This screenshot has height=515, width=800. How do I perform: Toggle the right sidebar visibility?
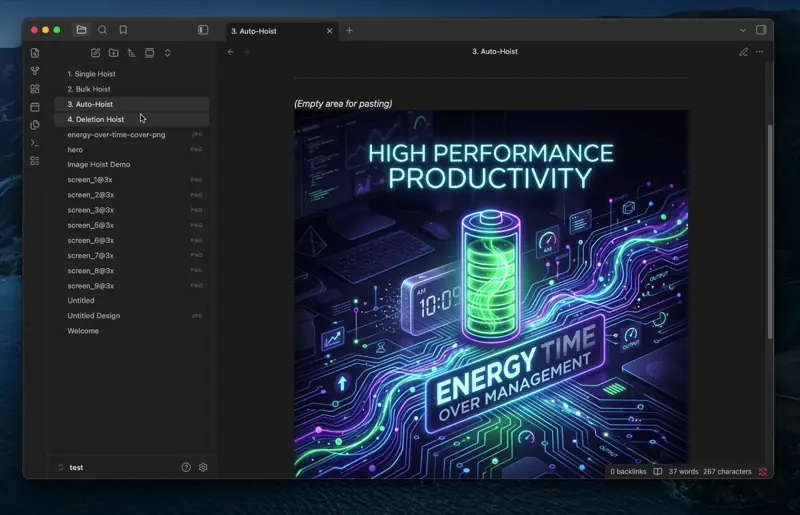click(x=761, y=30)
